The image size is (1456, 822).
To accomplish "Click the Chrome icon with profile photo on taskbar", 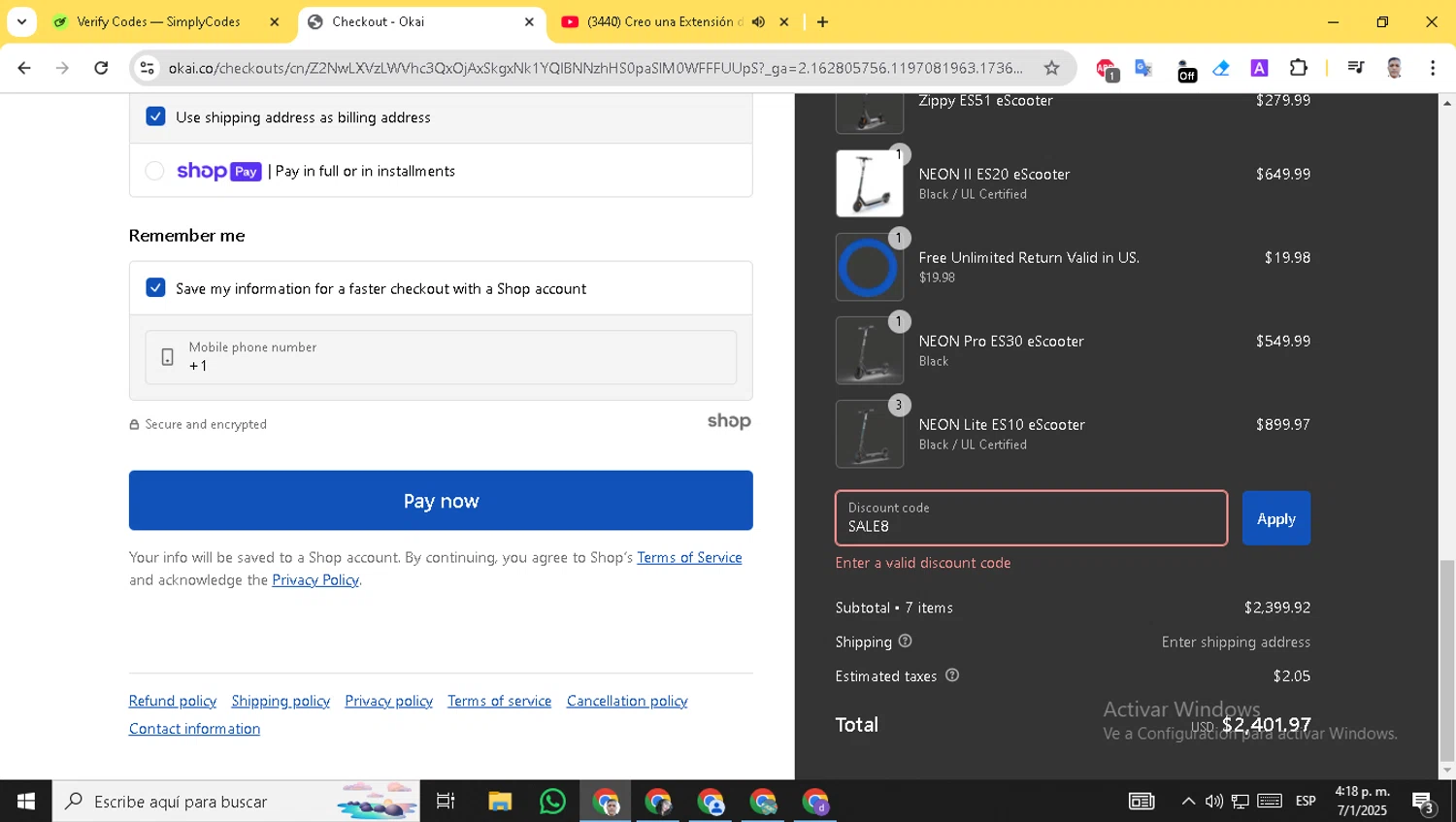I will pos(606,803).
